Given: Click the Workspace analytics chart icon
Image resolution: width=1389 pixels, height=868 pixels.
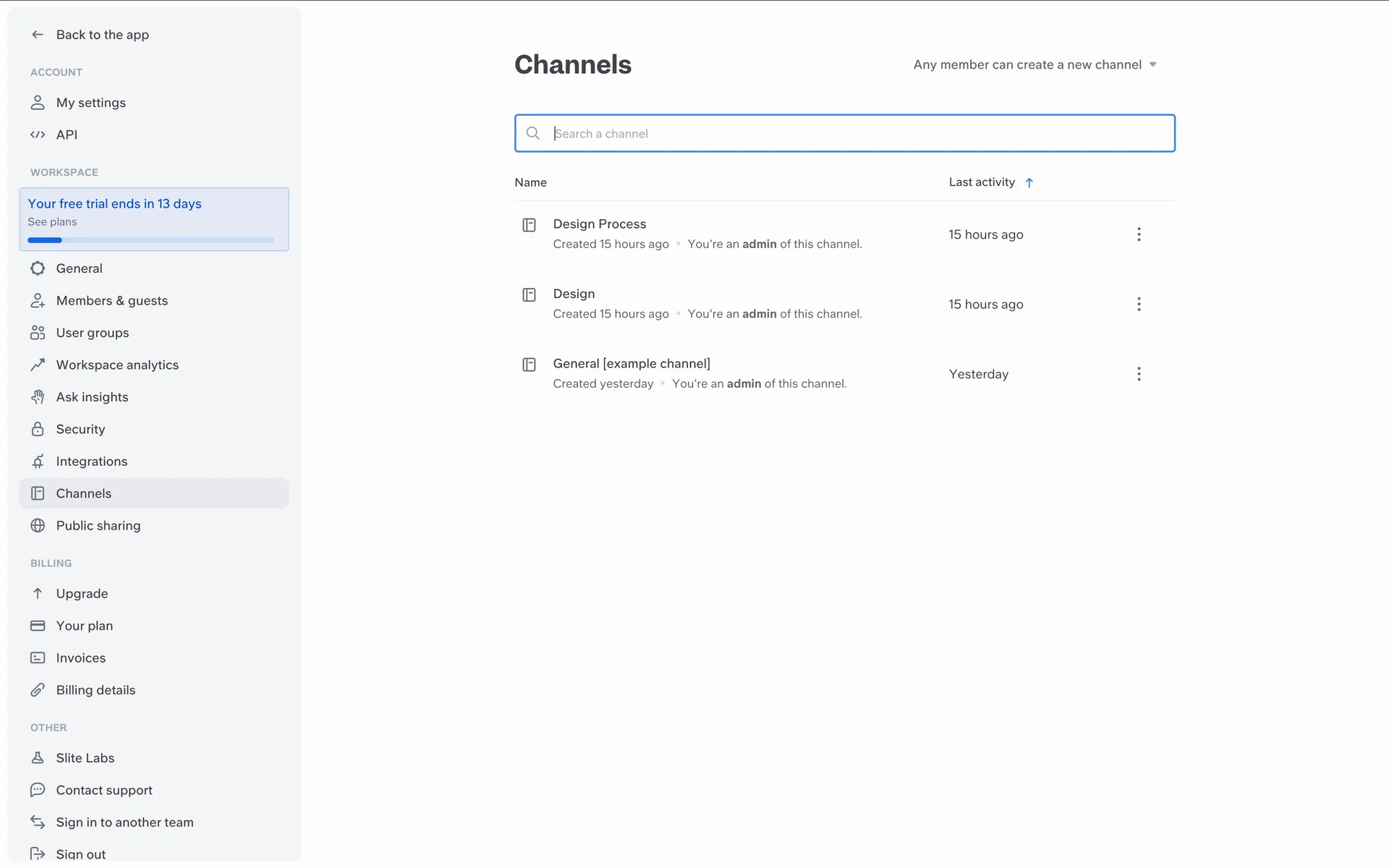Looking at the screenshot, I should point(38,365).
